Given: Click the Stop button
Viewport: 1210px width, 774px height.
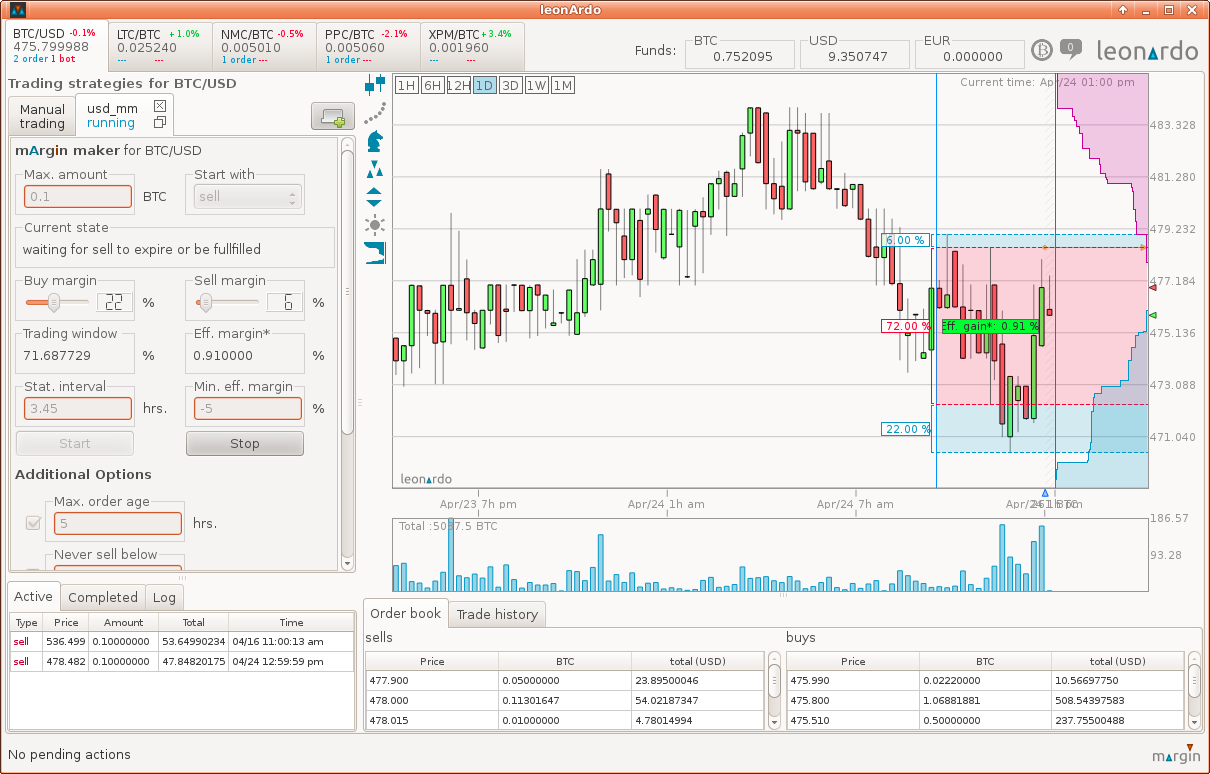Looking at the screenshot, I should (245, 444).
